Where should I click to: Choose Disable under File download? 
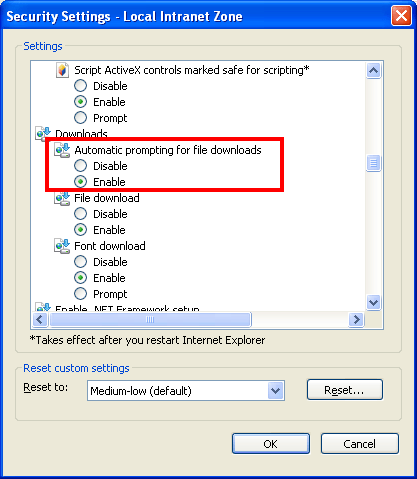point(80,214)
